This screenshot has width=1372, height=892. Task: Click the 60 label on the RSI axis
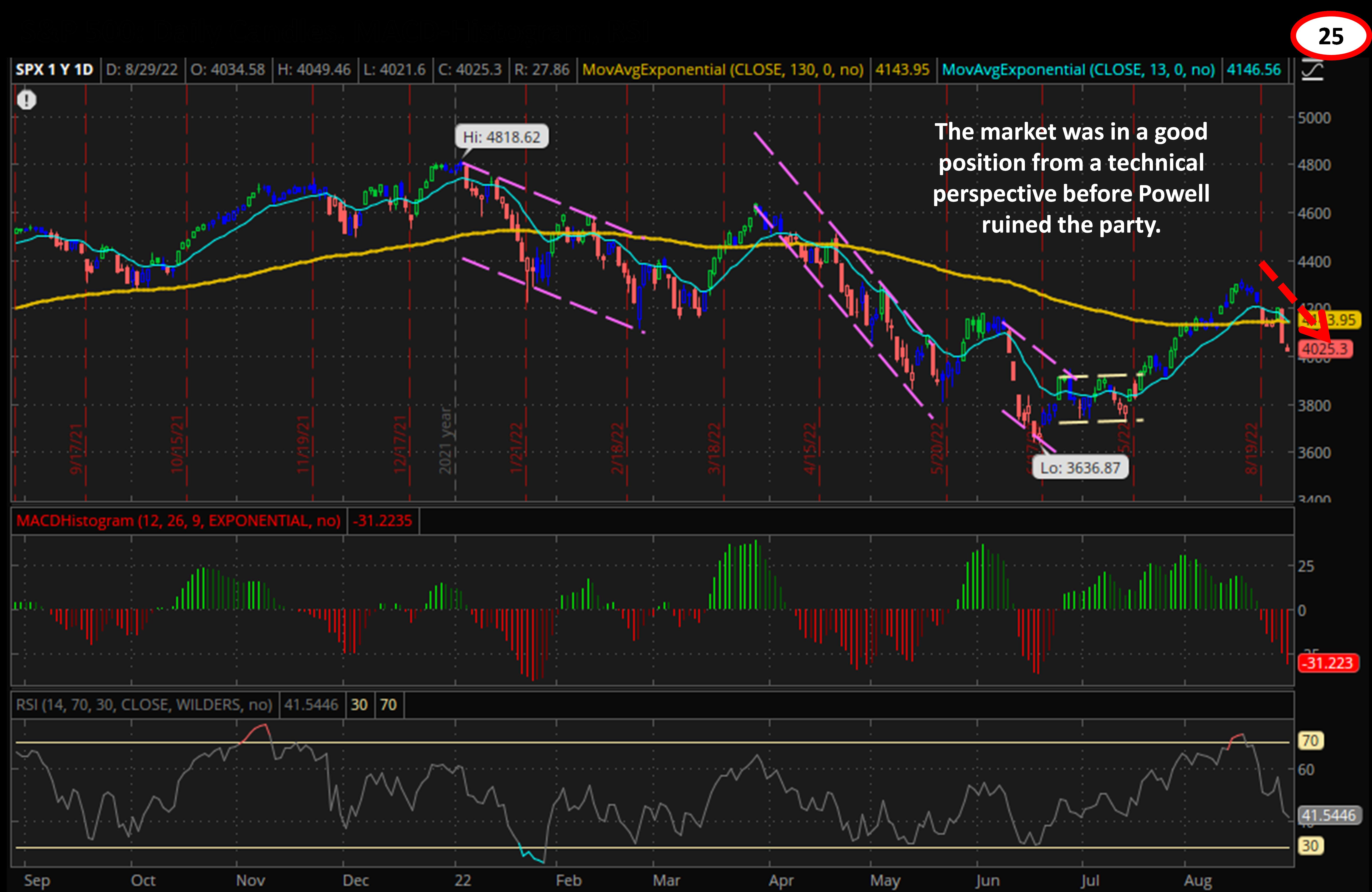point(1306,770)
